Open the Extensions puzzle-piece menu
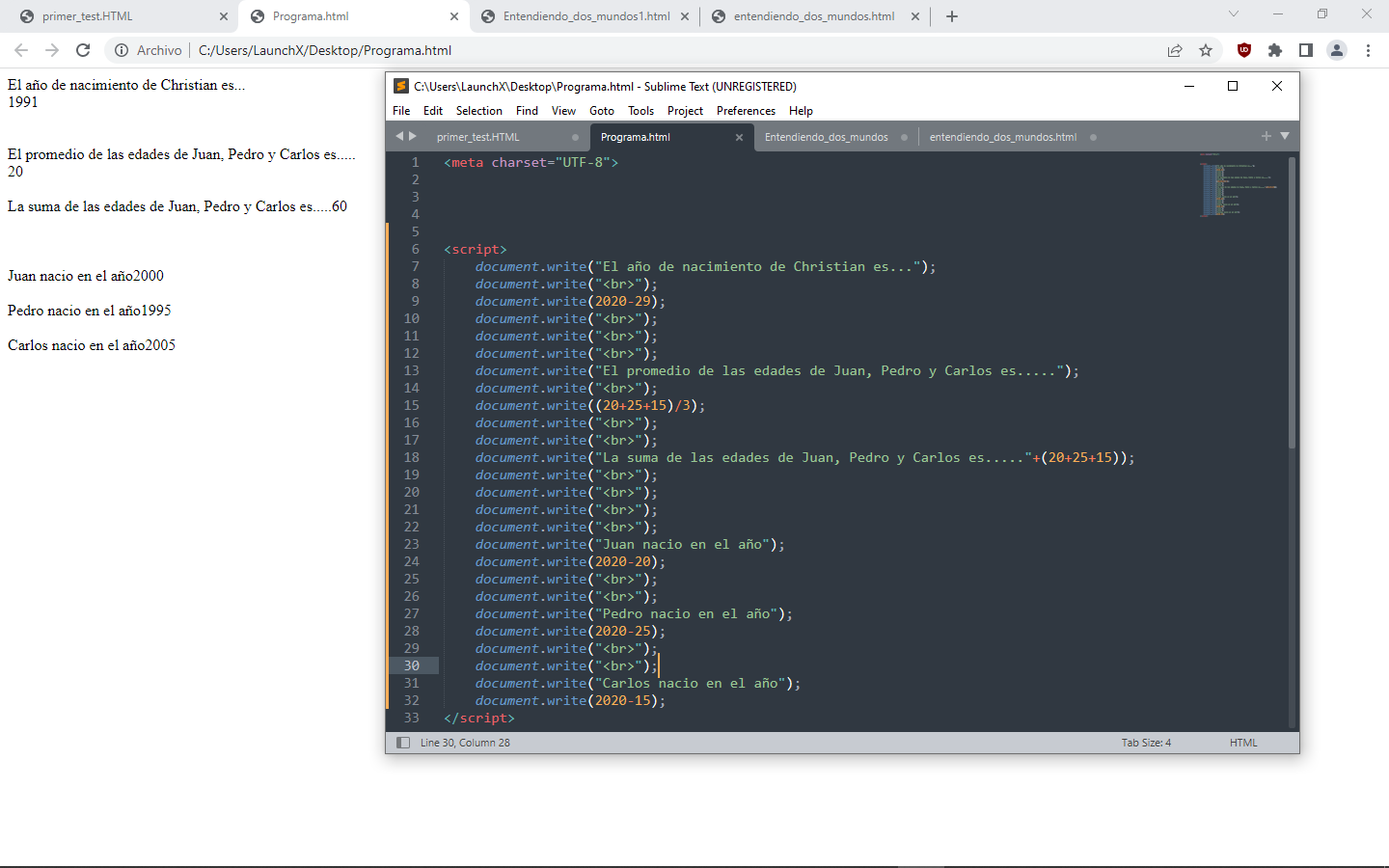This screenshot has height=868, width=1389. pos(1275,50)
